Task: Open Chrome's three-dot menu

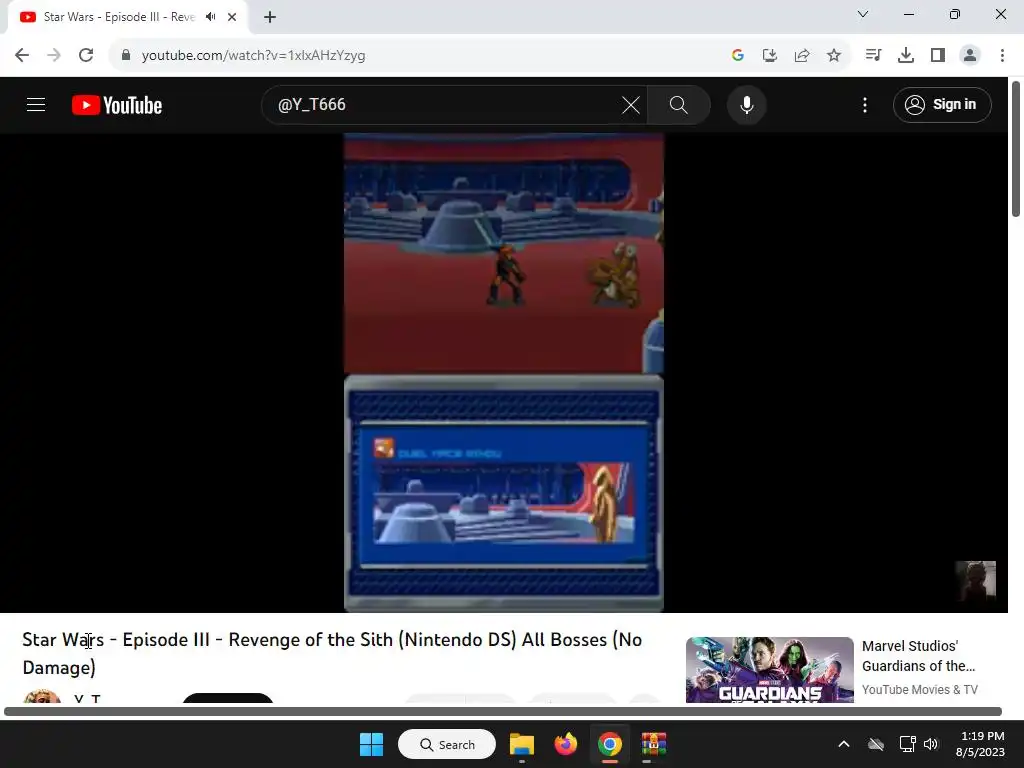Action: pyautogui.click(x=1002, y=55)
